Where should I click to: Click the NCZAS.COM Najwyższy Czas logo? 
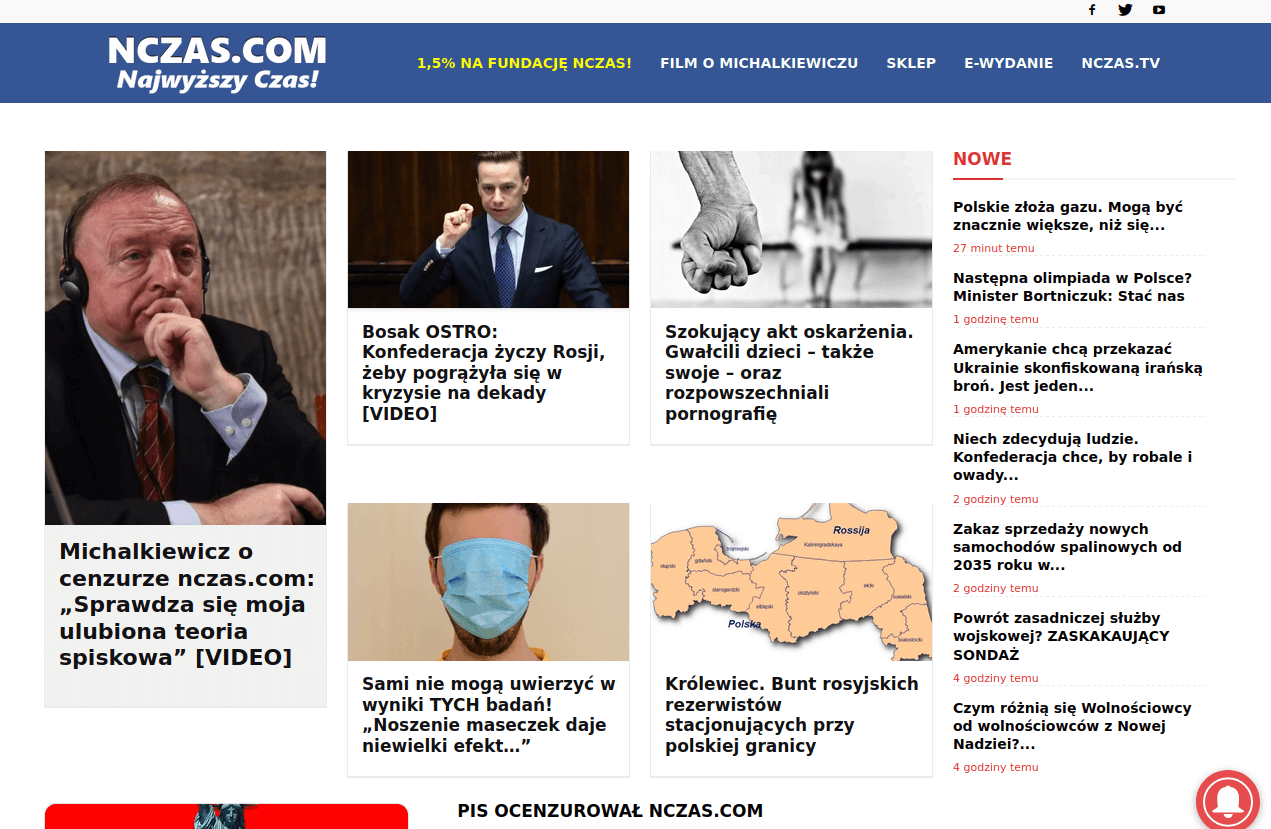tap(217, 63)
